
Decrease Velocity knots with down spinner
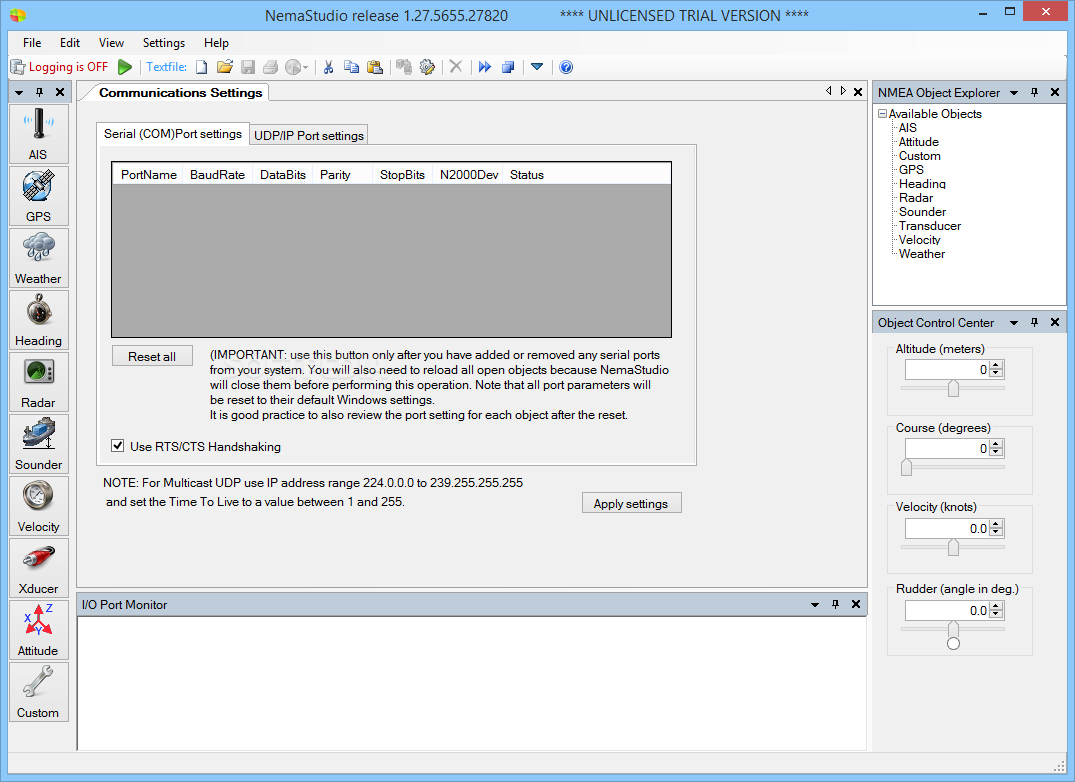point(997,533)
